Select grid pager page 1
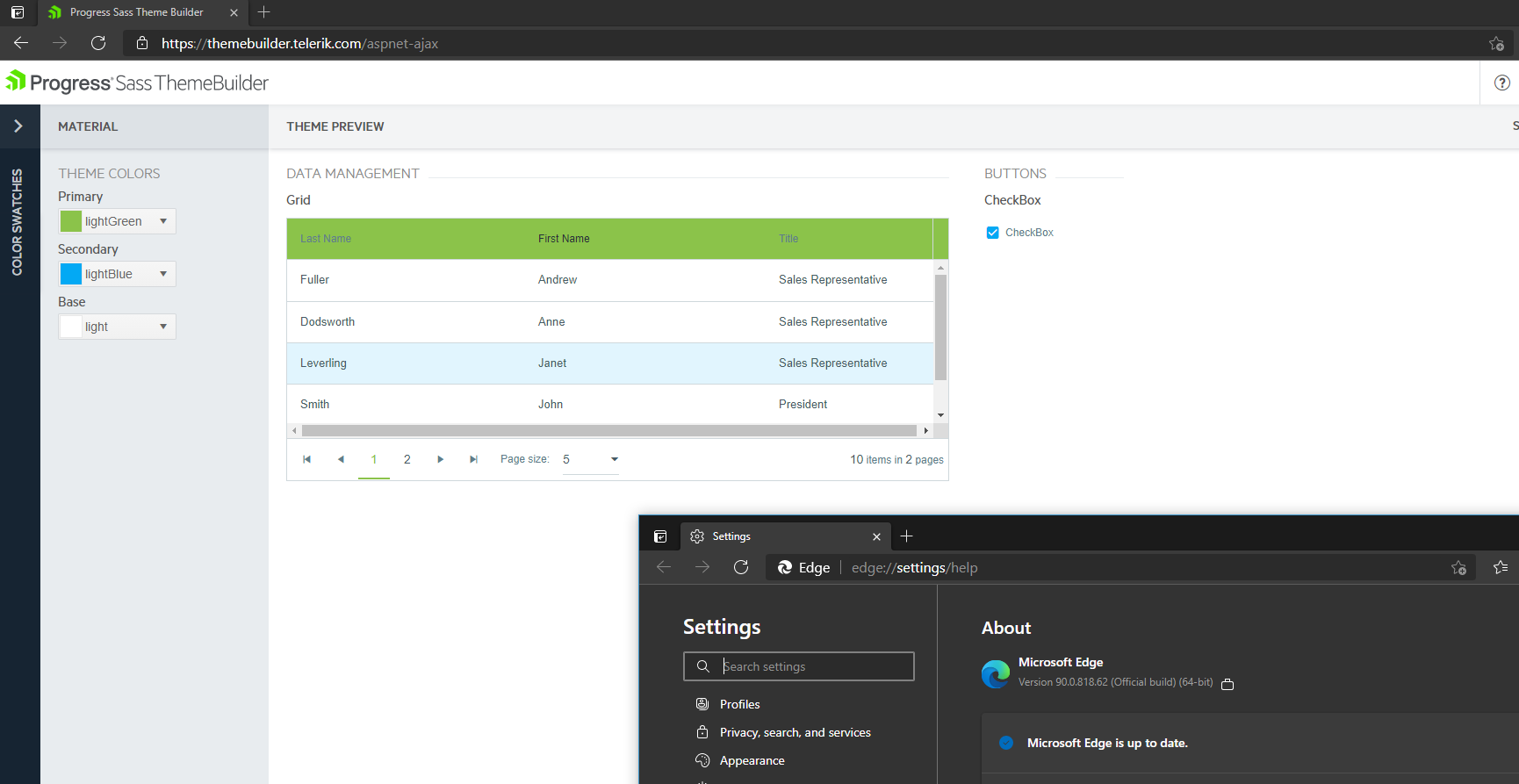The image size is (1519, 784). point(374,459)
